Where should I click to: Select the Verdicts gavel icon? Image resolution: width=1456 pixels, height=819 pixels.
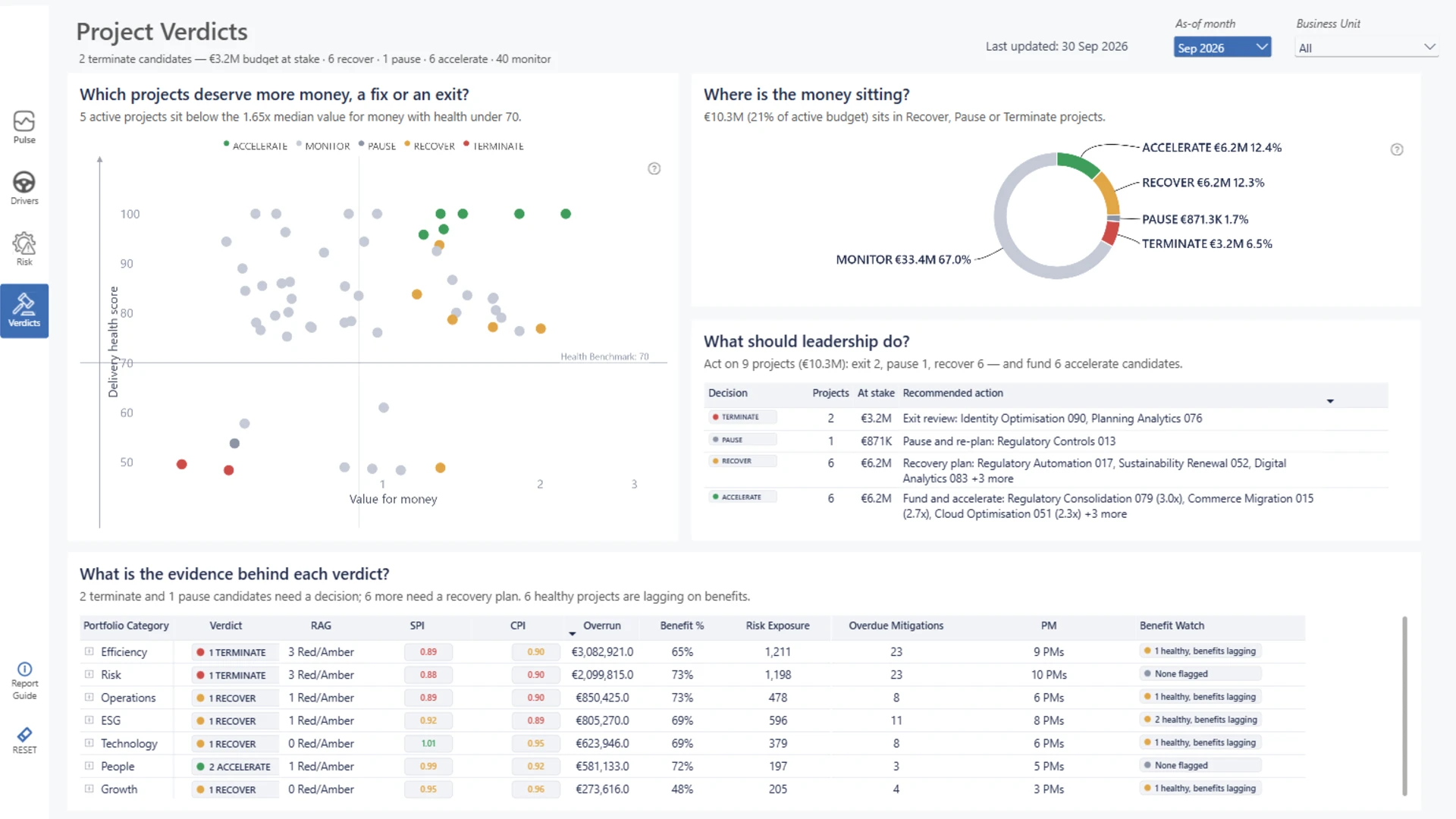[x=24, y=304]
